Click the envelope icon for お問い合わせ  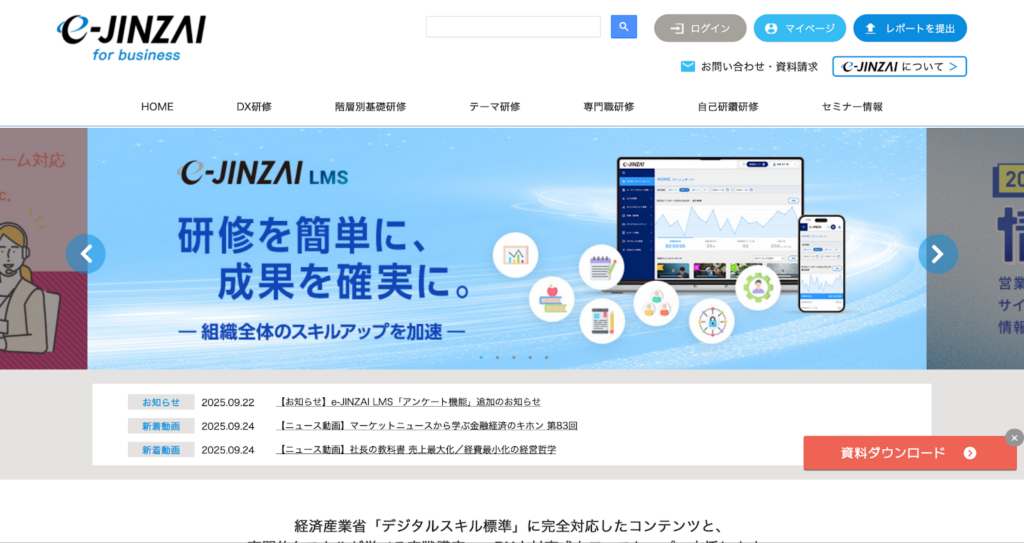688,67
